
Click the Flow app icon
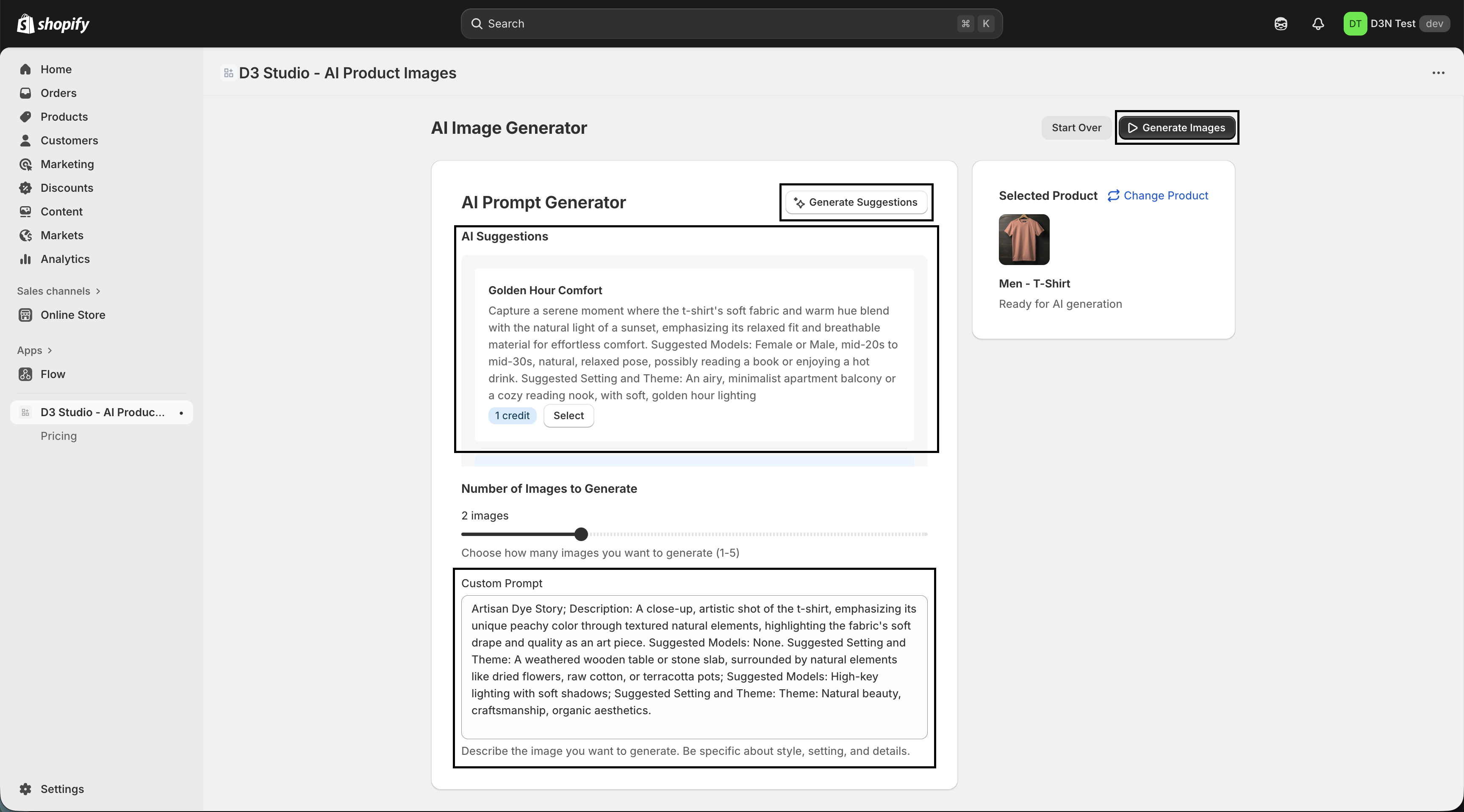(25, 374)
